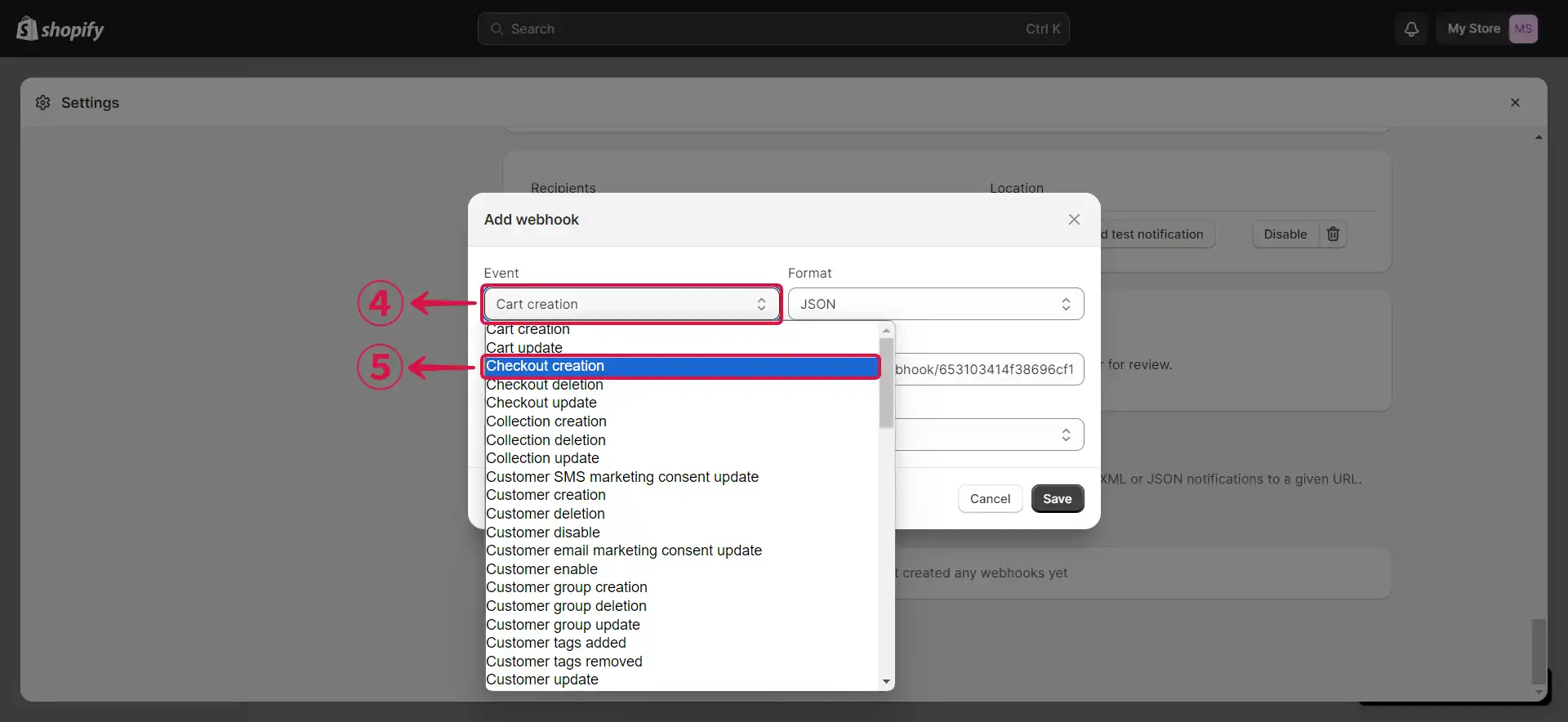
Task: Select Collection update option
Action: point(682,458)
